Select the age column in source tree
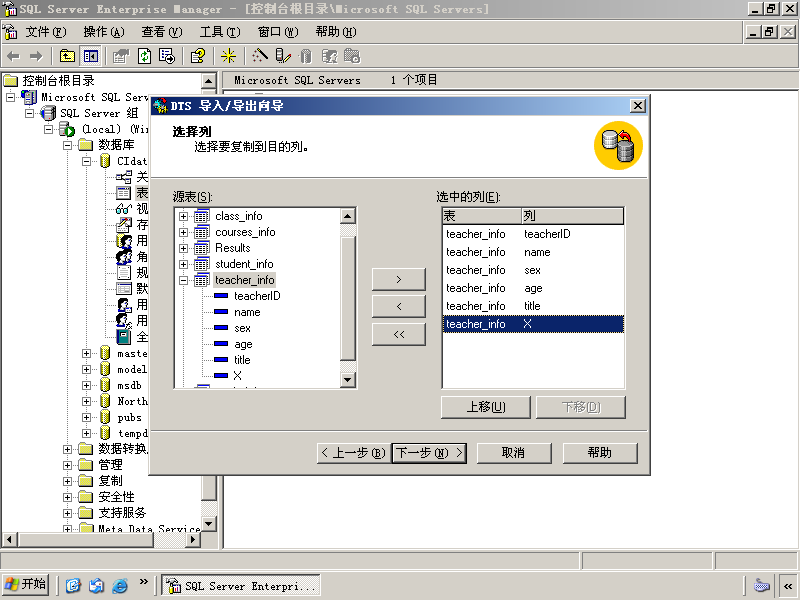This screenshot has height=600, width=800. [243, 344]
